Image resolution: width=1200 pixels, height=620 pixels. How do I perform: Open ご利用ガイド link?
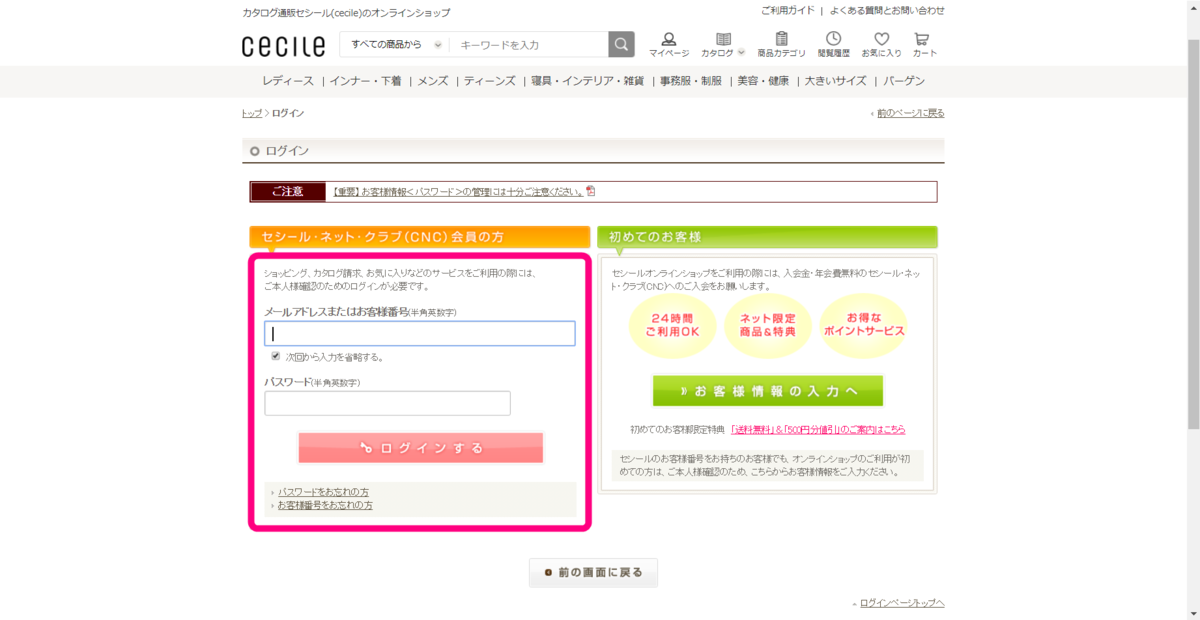pos(788,10)
